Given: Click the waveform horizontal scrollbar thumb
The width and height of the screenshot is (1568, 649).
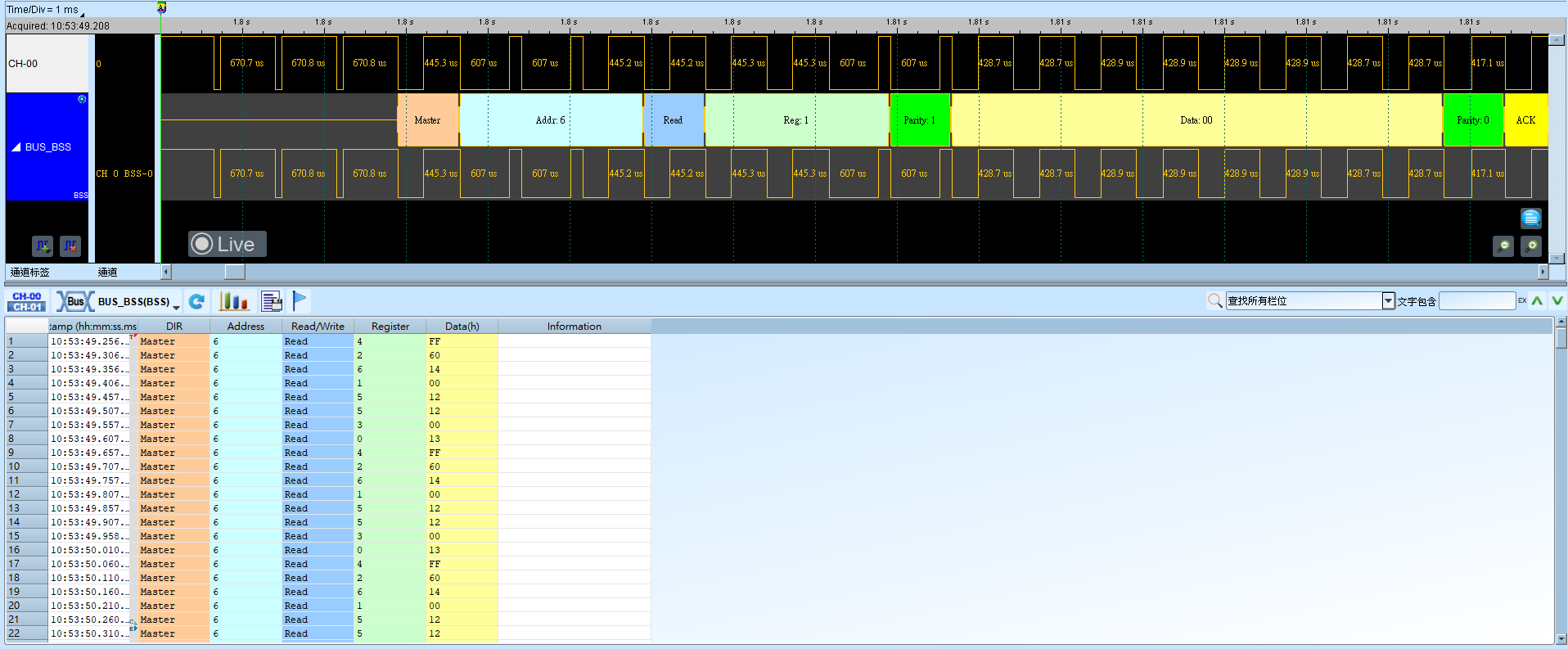Looking at the screenshot, I should pos(235,272).
